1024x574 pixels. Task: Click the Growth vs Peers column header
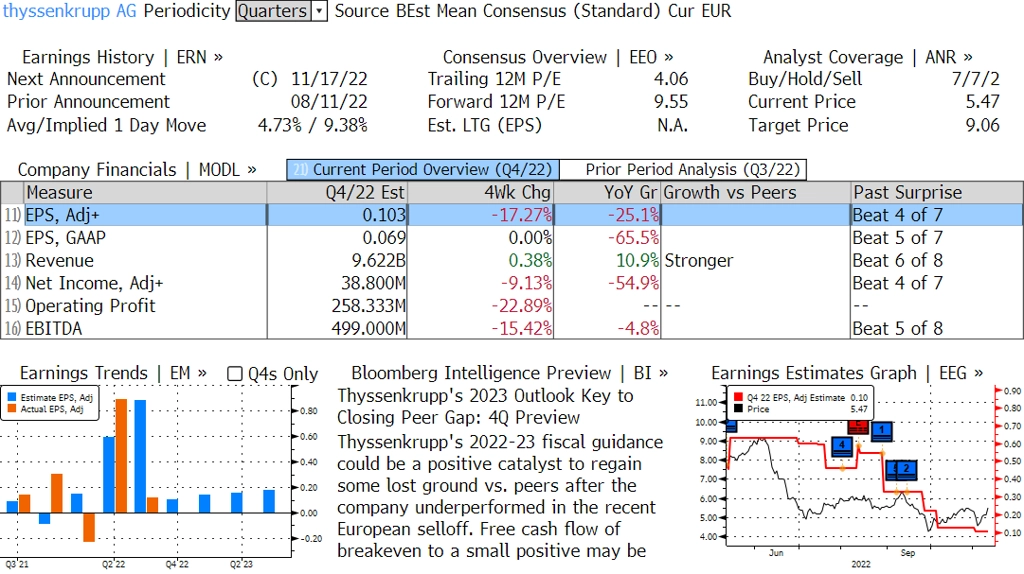pyautogui.click(x=756, y=193)
